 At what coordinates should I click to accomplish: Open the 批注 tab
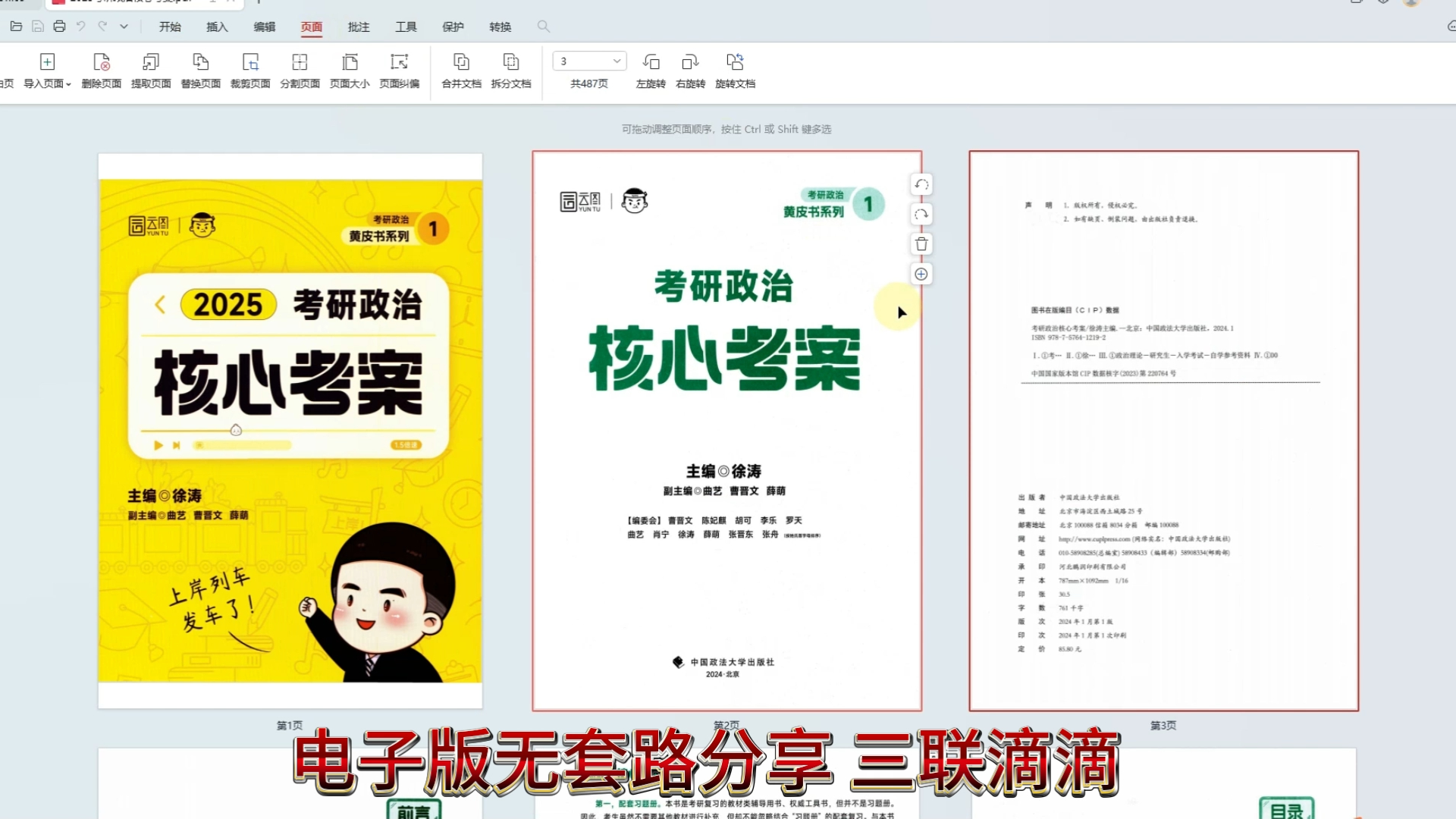(359, 27)
